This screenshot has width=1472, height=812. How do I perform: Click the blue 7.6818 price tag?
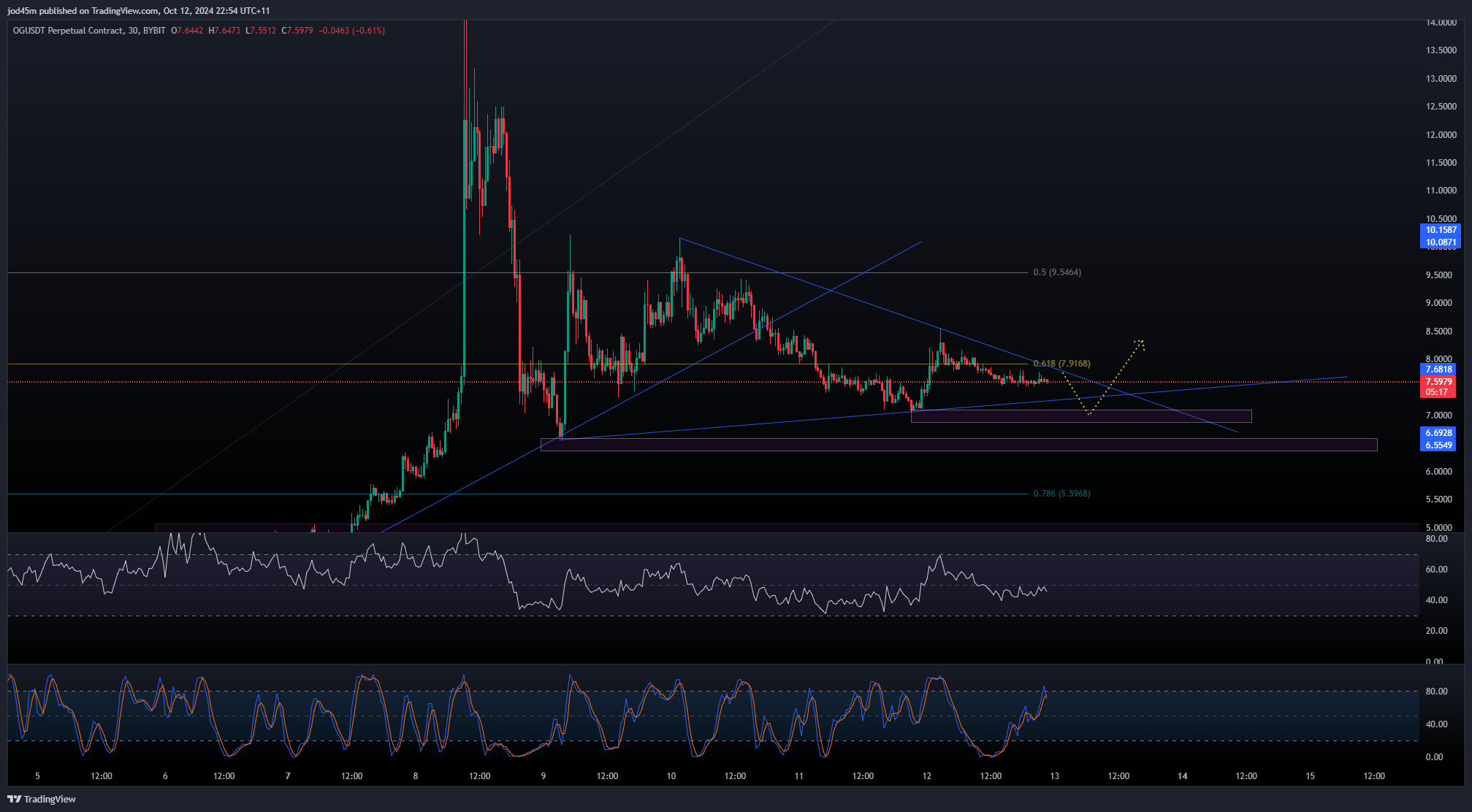1438,369
